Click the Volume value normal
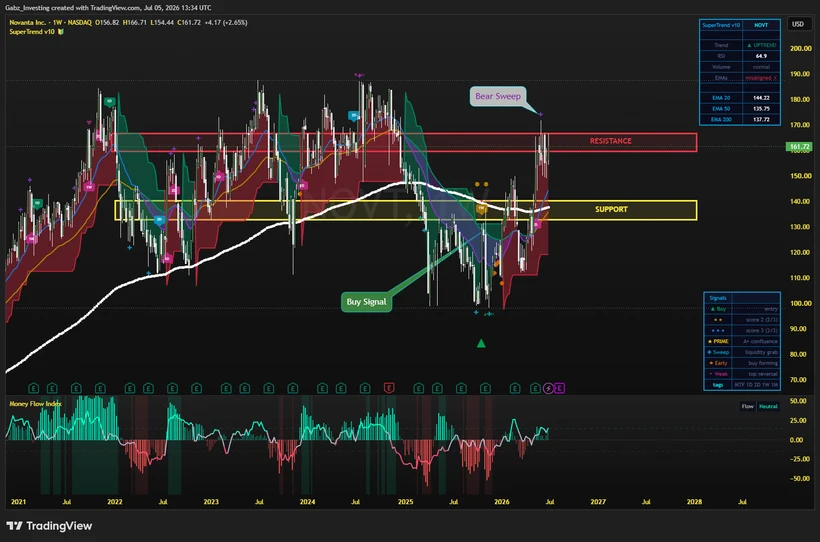Screen dimensions: 820x542 761,67
